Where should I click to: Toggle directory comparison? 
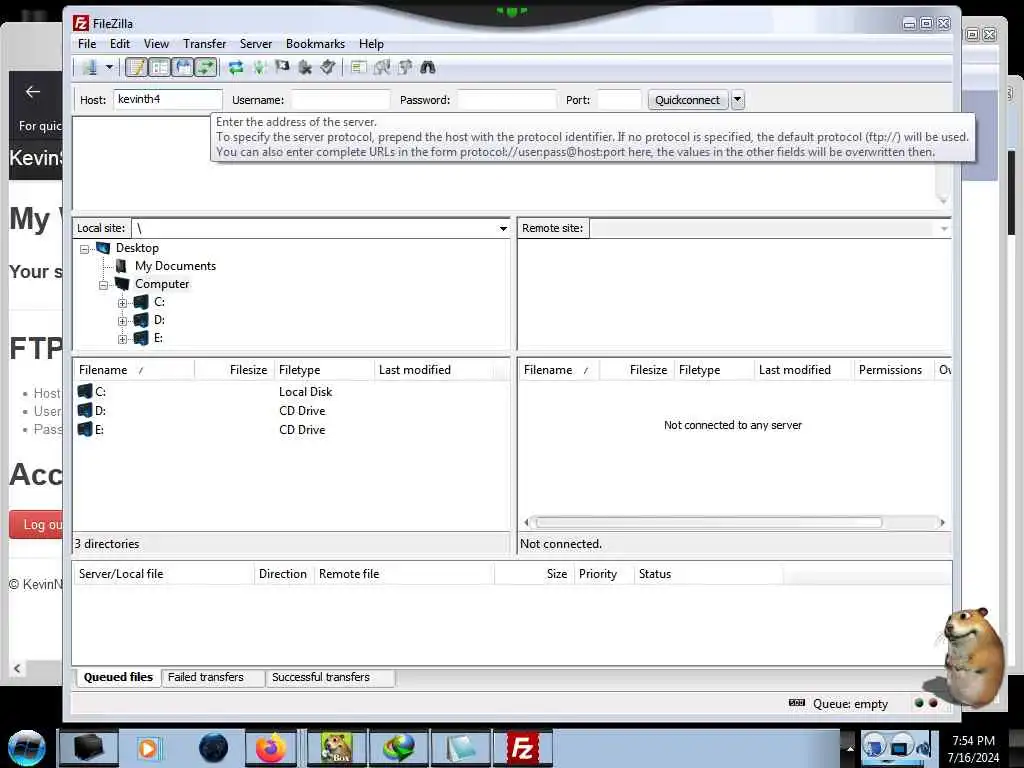[381, 67]
